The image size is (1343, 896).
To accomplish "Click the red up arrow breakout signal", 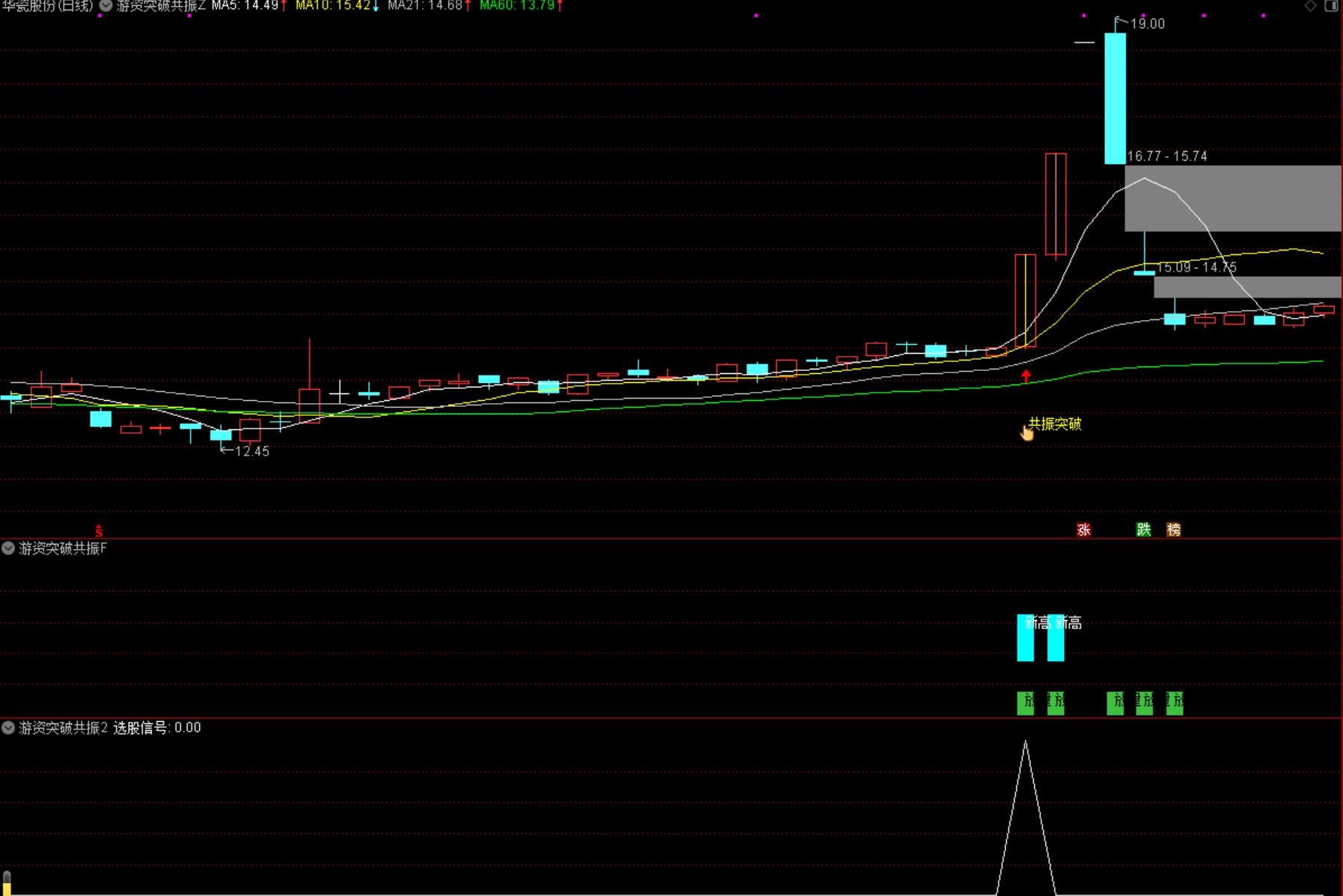I will coord(1026,376).
